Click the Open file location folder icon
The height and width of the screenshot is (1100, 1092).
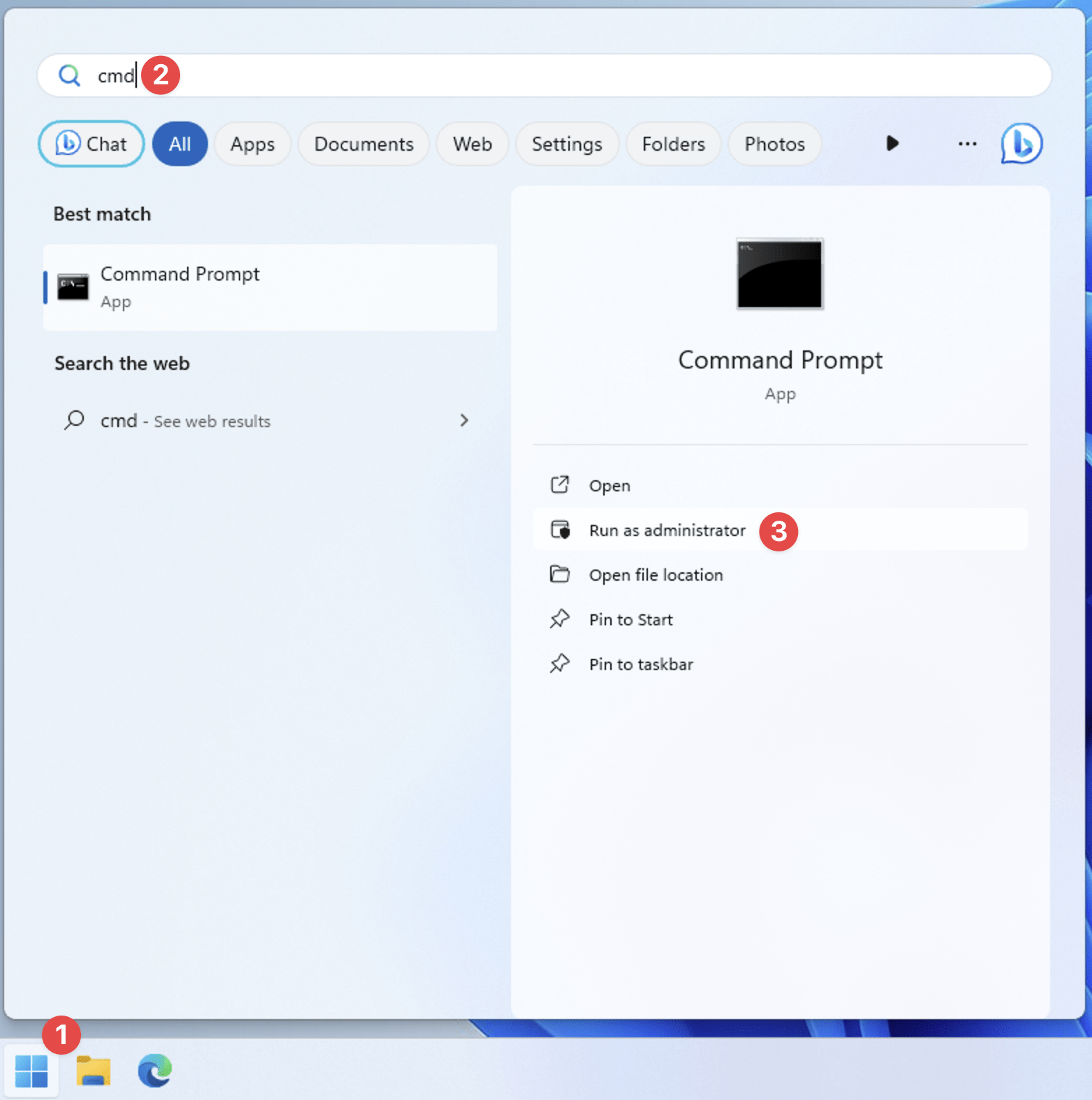point(560,574)
